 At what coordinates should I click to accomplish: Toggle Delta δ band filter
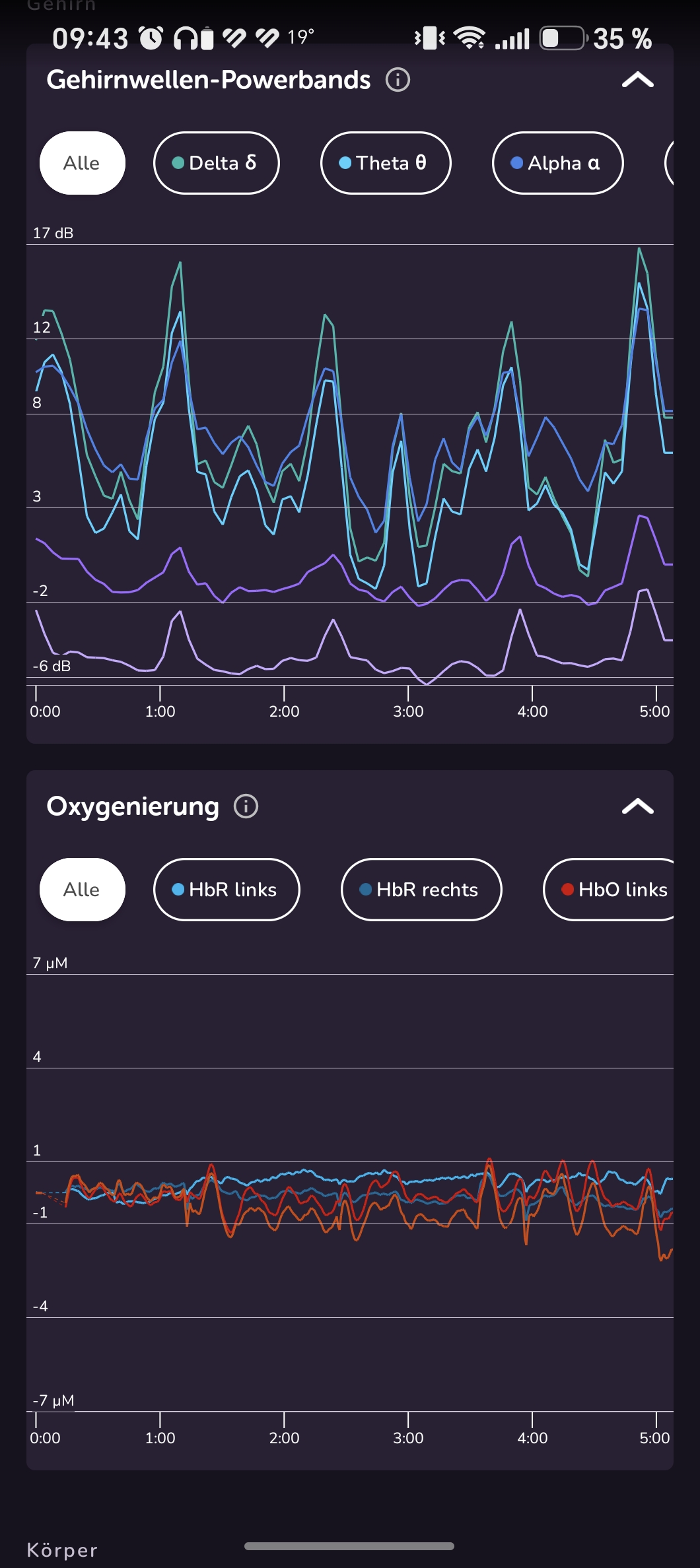tap(216, 163)
